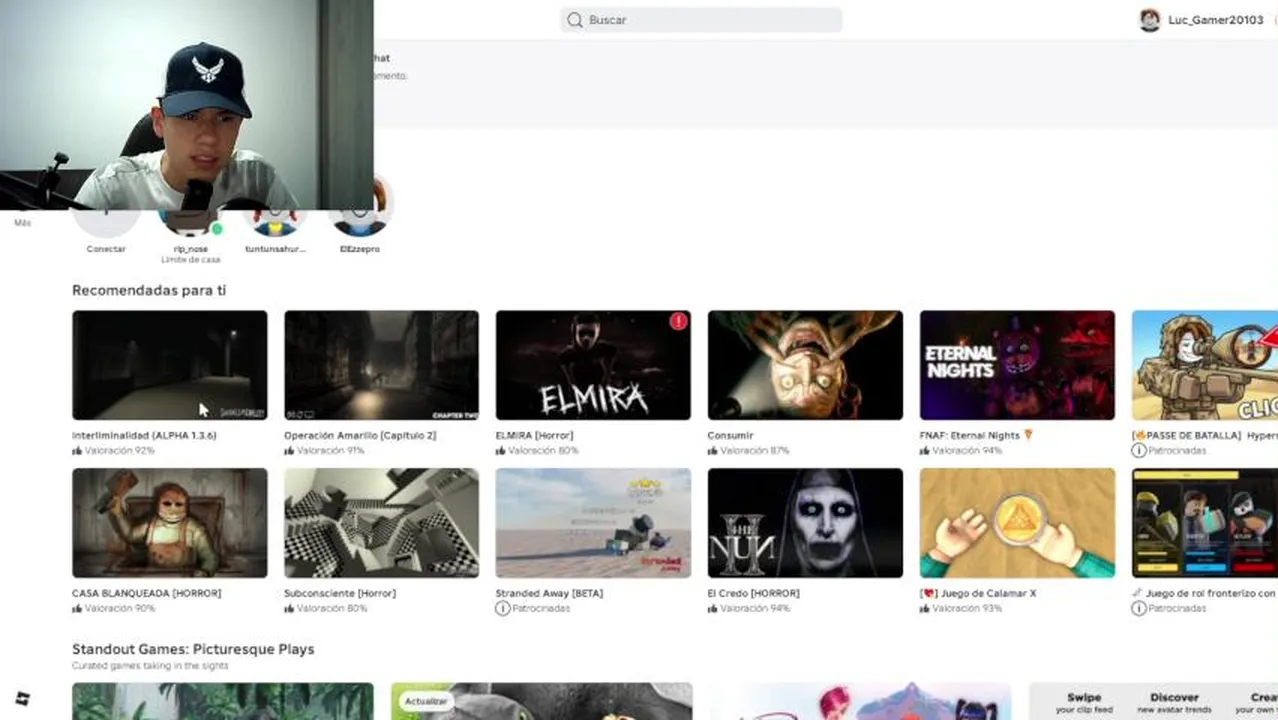Open Interliminalidad (ALPHA 1.3.6) thumbnail
The image size is (1278, 720).
(x=170, y=365)
